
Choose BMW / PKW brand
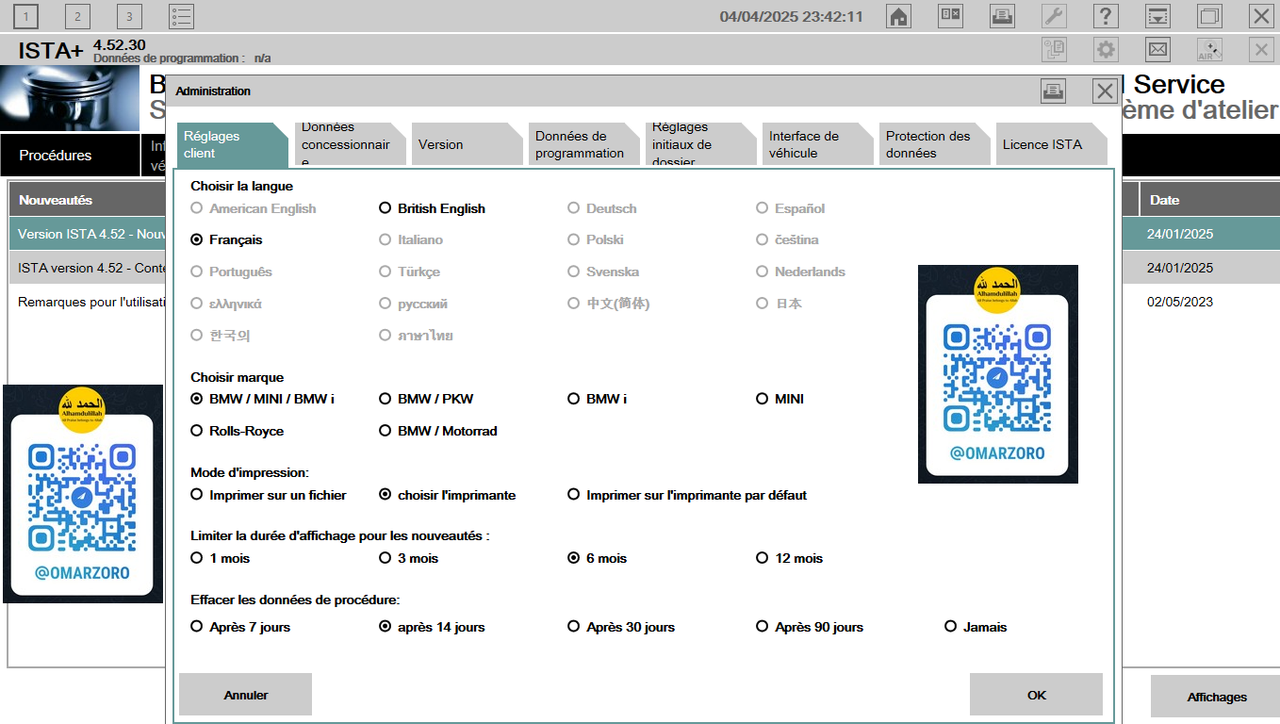click(x=426, y=399)
